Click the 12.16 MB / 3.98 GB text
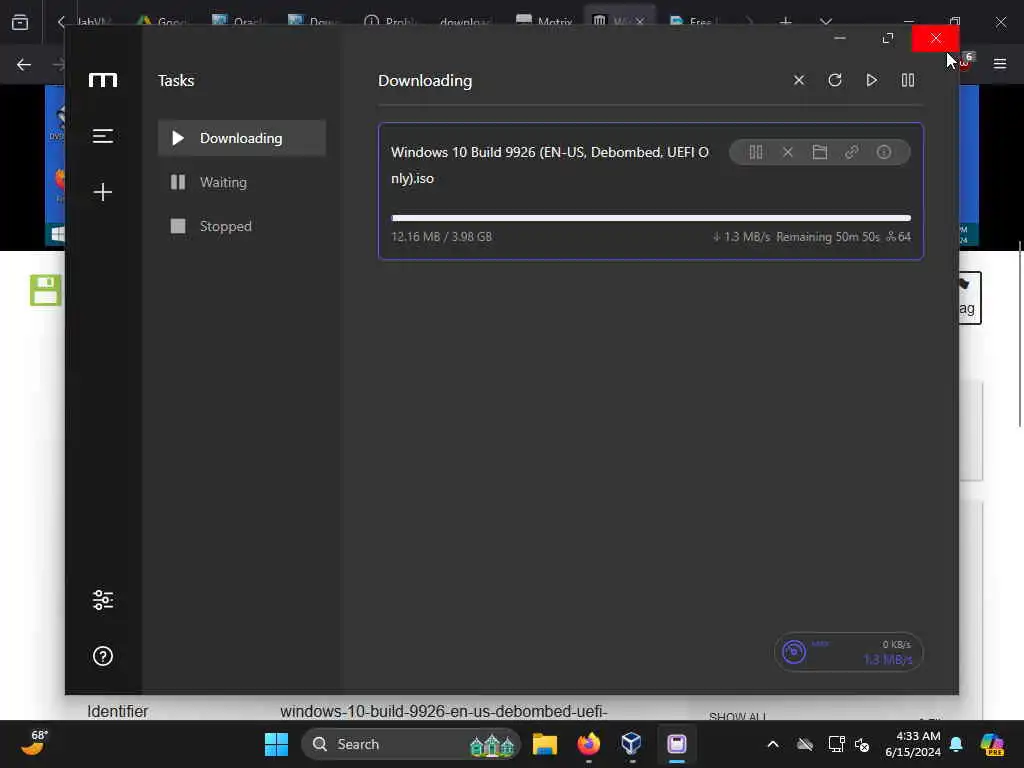The height and width of the screenshot is (768, 1024). [x=441, y=236]
